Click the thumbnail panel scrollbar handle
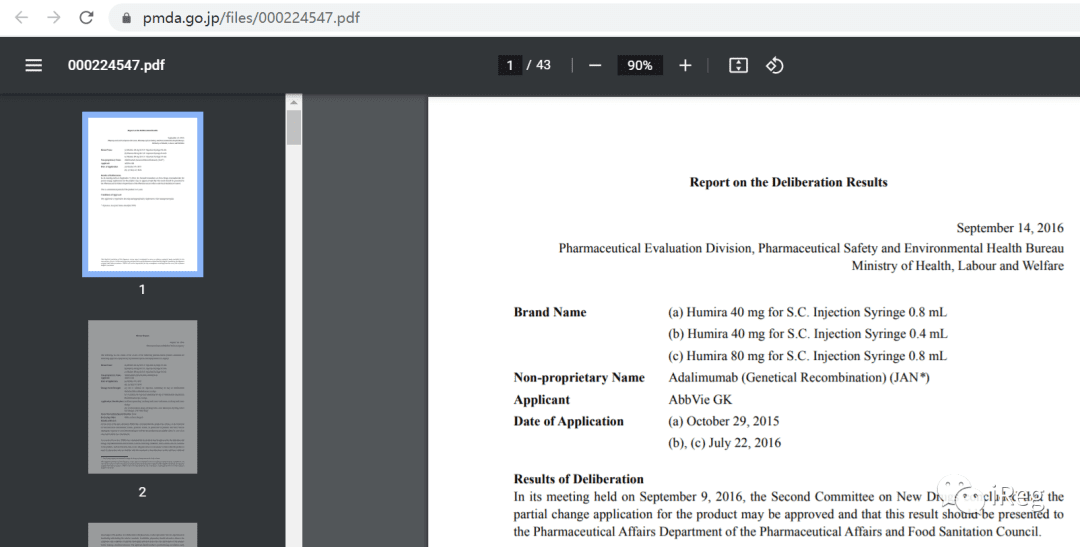The width and height of the screenshot is (1080, 547). pos(294,127)
